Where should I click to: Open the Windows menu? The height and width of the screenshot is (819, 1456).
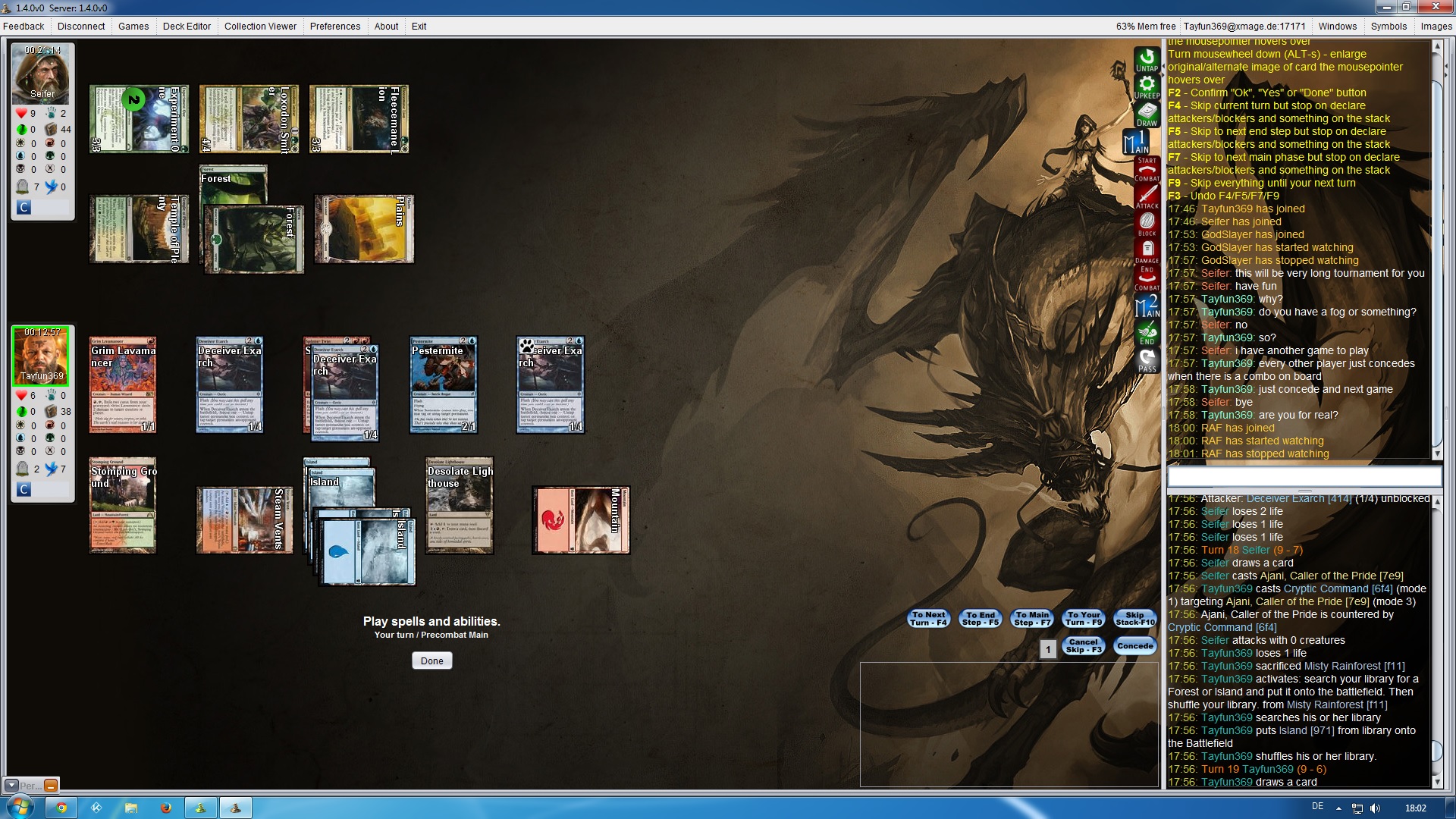(1338, 26)
